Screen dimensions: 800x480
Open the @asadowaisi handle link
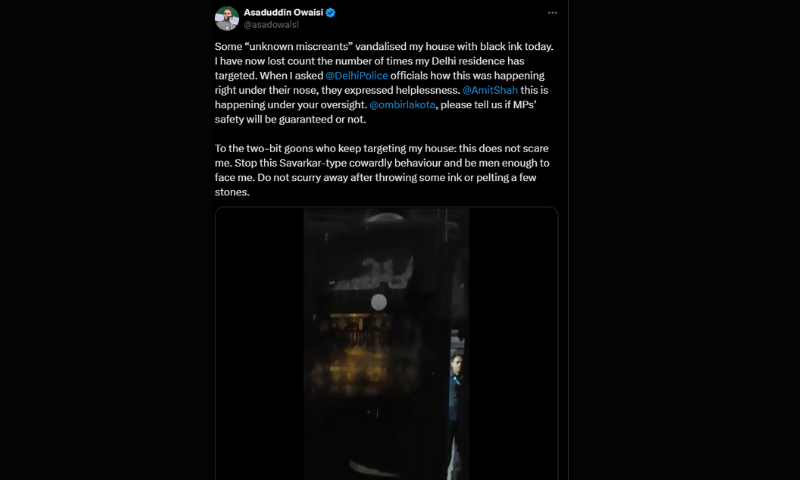[x=271, y=24]
